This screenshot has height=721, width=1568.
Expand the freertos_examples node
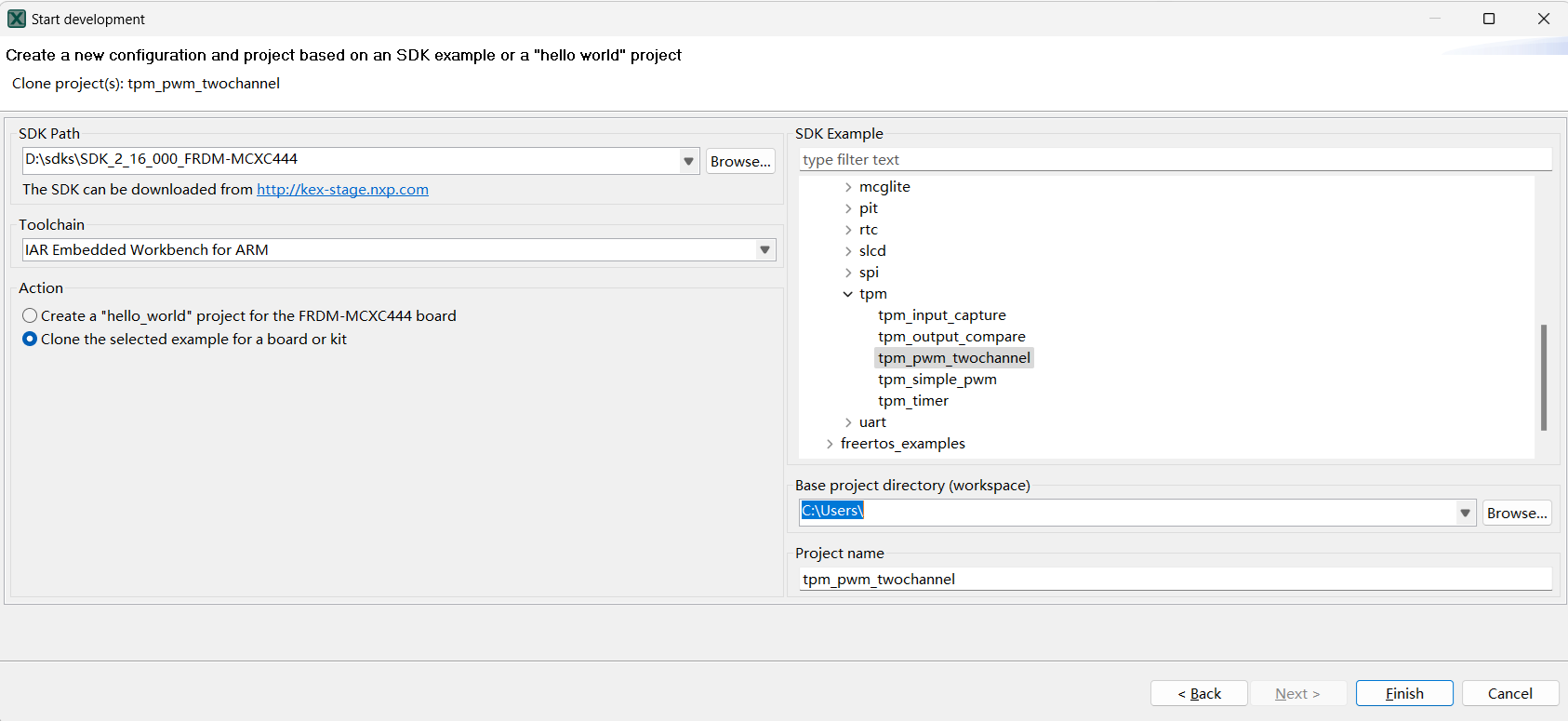pyautogui.click(x=830, y=444)
